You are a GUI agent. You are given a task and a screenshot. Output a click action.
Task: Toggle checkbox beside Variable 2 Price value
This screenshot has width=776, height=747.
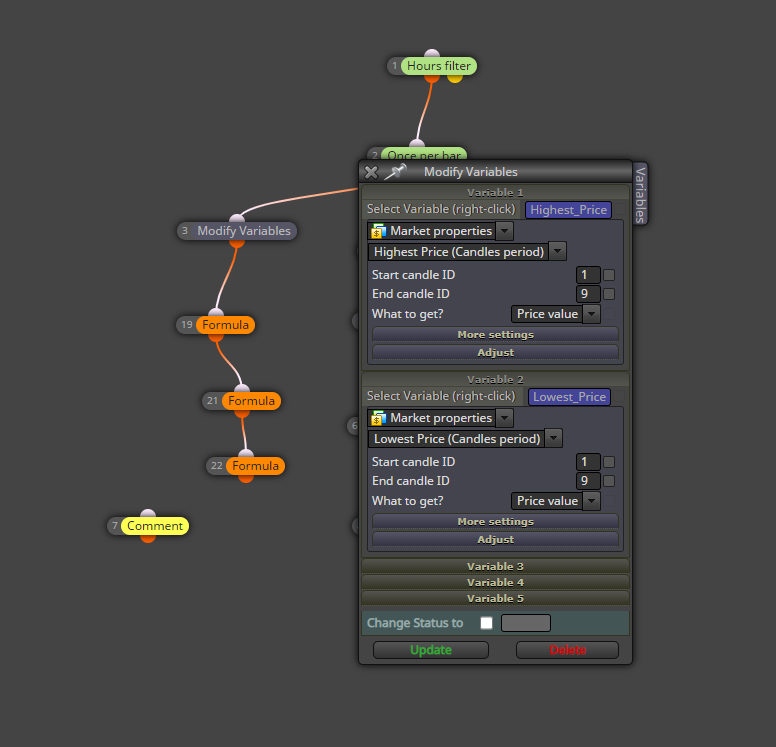coord(609,501)
